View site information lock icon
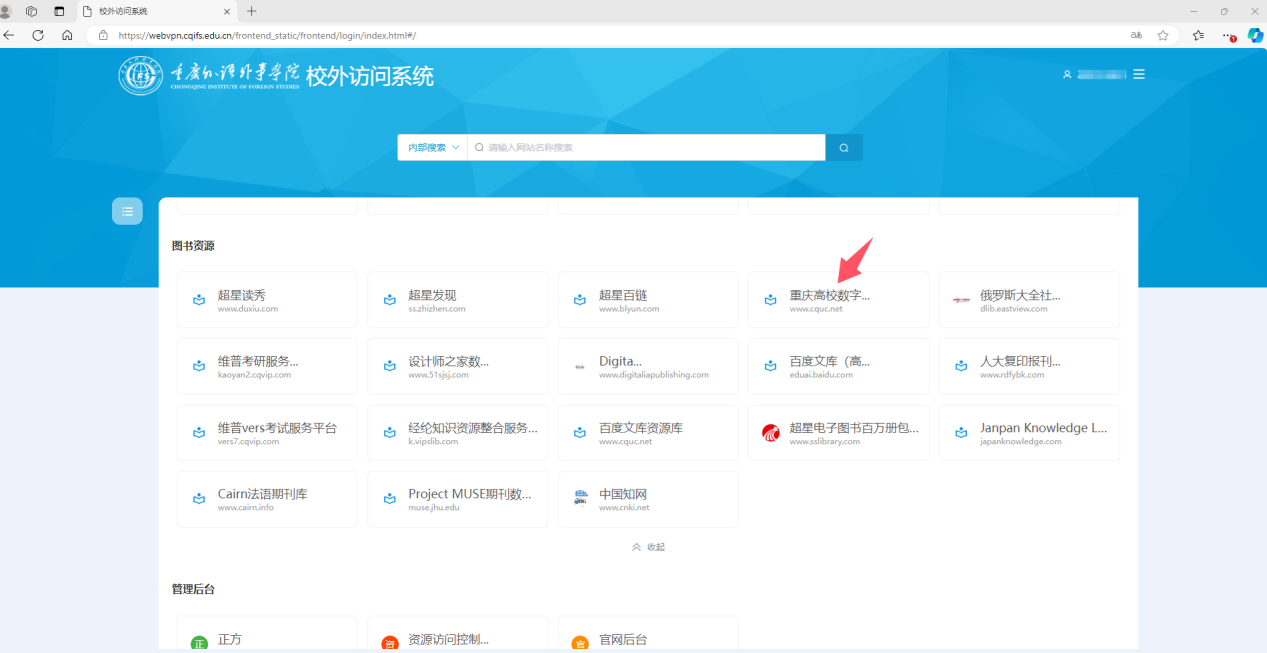Image resolution: width=1267 pixels, height=653 pixels. pyautogui.click(x=103, y=35)
